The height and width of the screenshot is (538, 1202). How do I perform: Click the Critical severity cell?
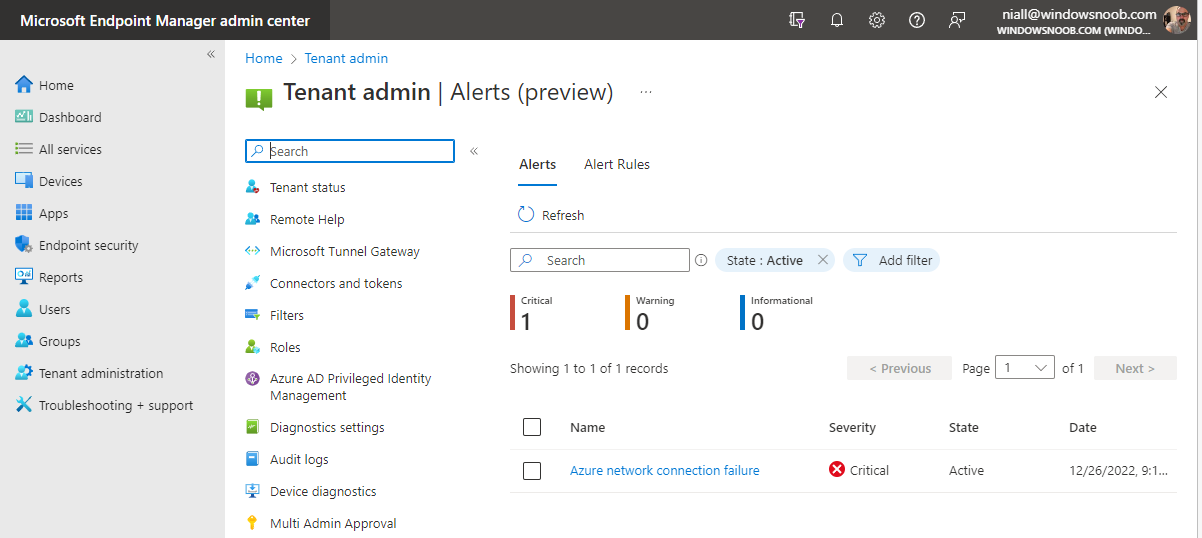click(859, 470)
